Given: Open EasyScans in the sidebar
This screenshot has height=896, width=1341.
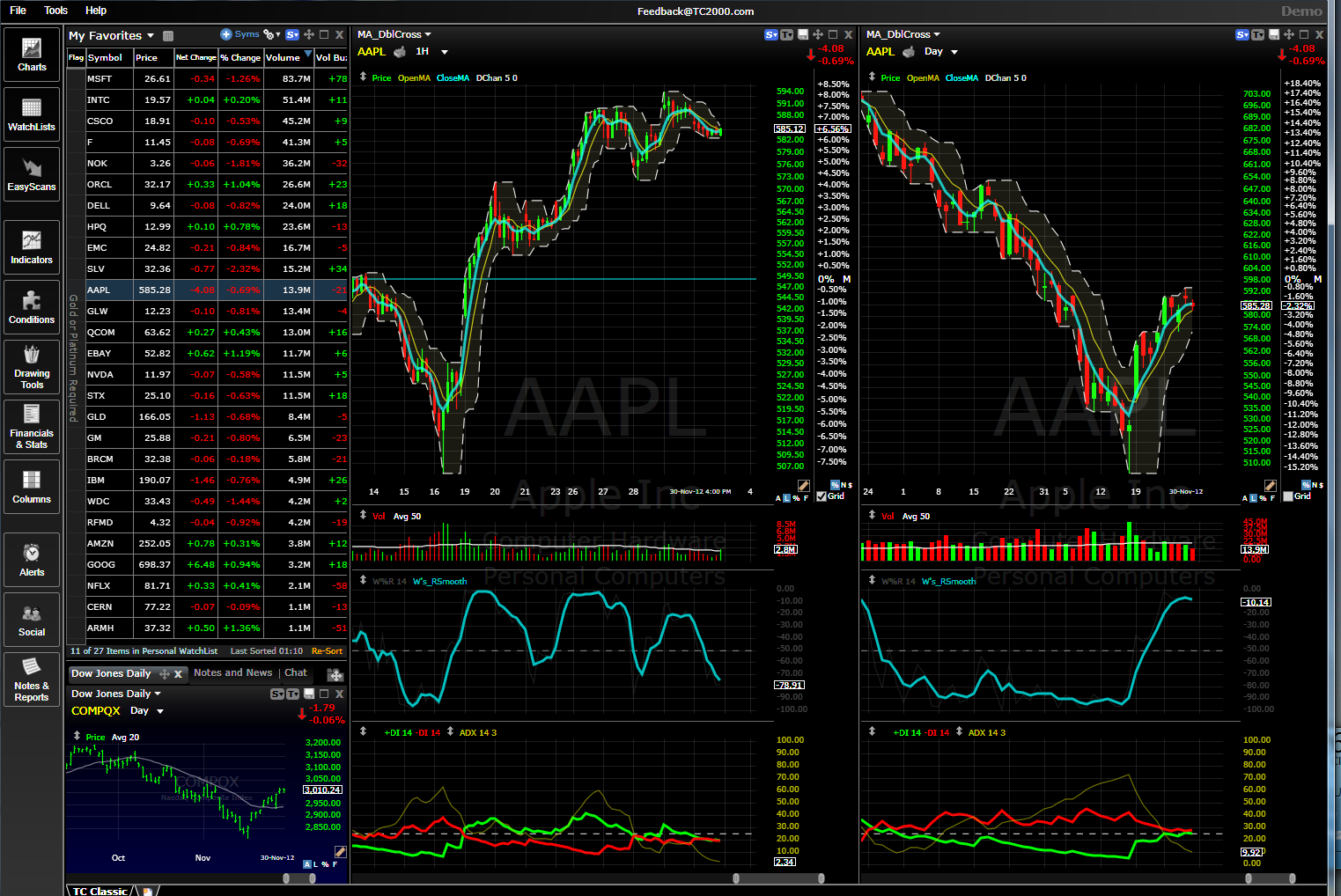Looking at the screenshot, I should click(x=32, y=174).
